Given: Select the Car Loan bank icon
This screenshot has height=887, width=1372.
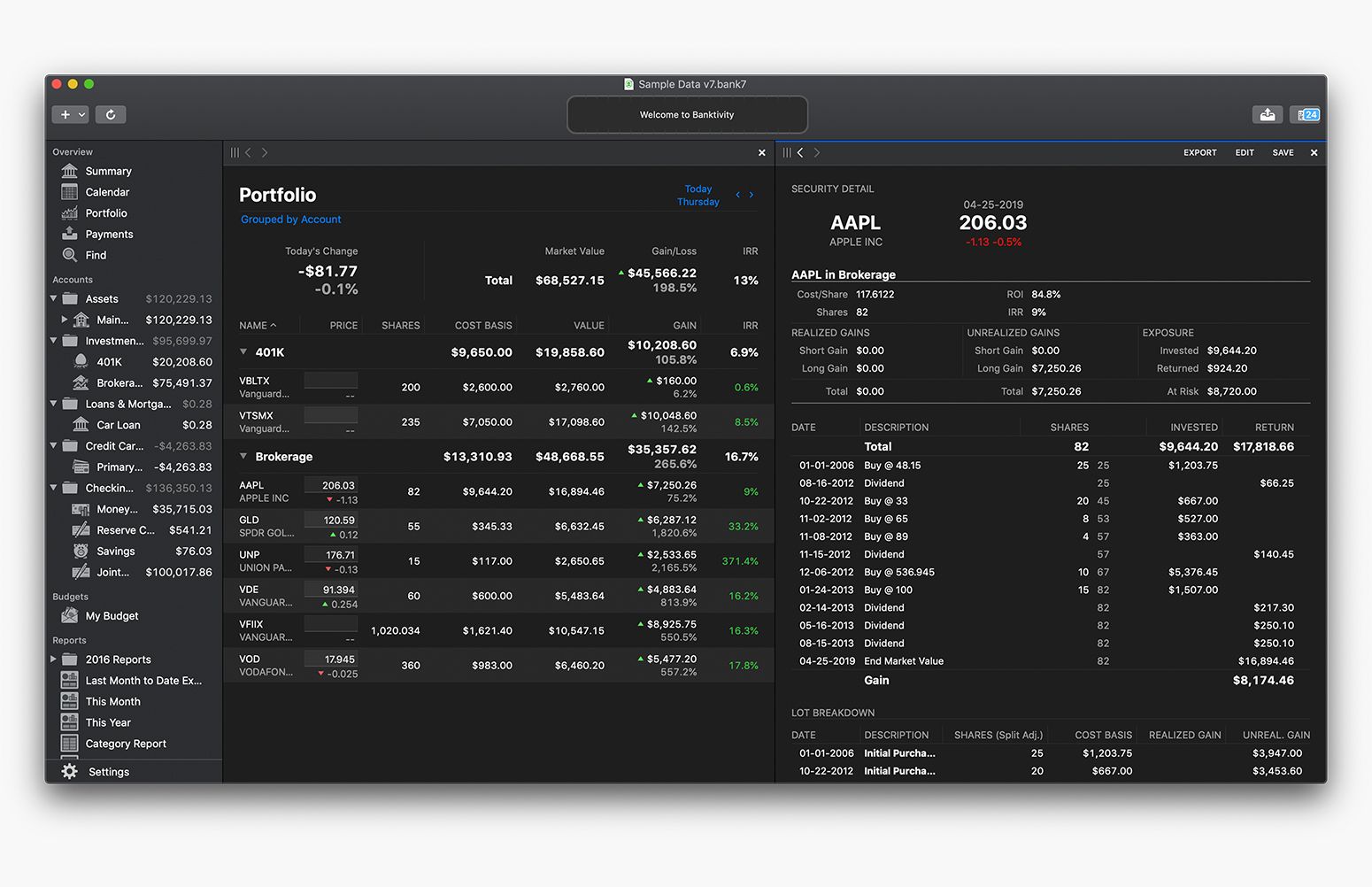Looking at the screenshot, I should (81, 425).
